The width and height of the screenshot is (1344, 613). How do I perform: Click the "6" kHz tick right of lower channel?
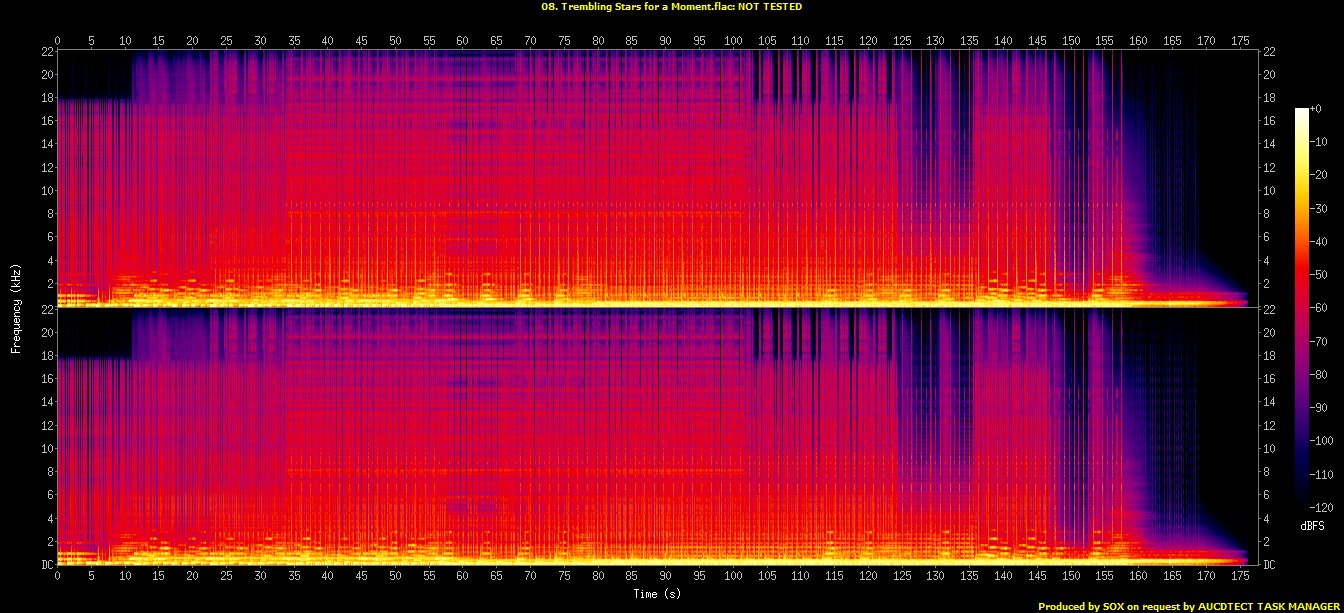[x=1266, y=495]
